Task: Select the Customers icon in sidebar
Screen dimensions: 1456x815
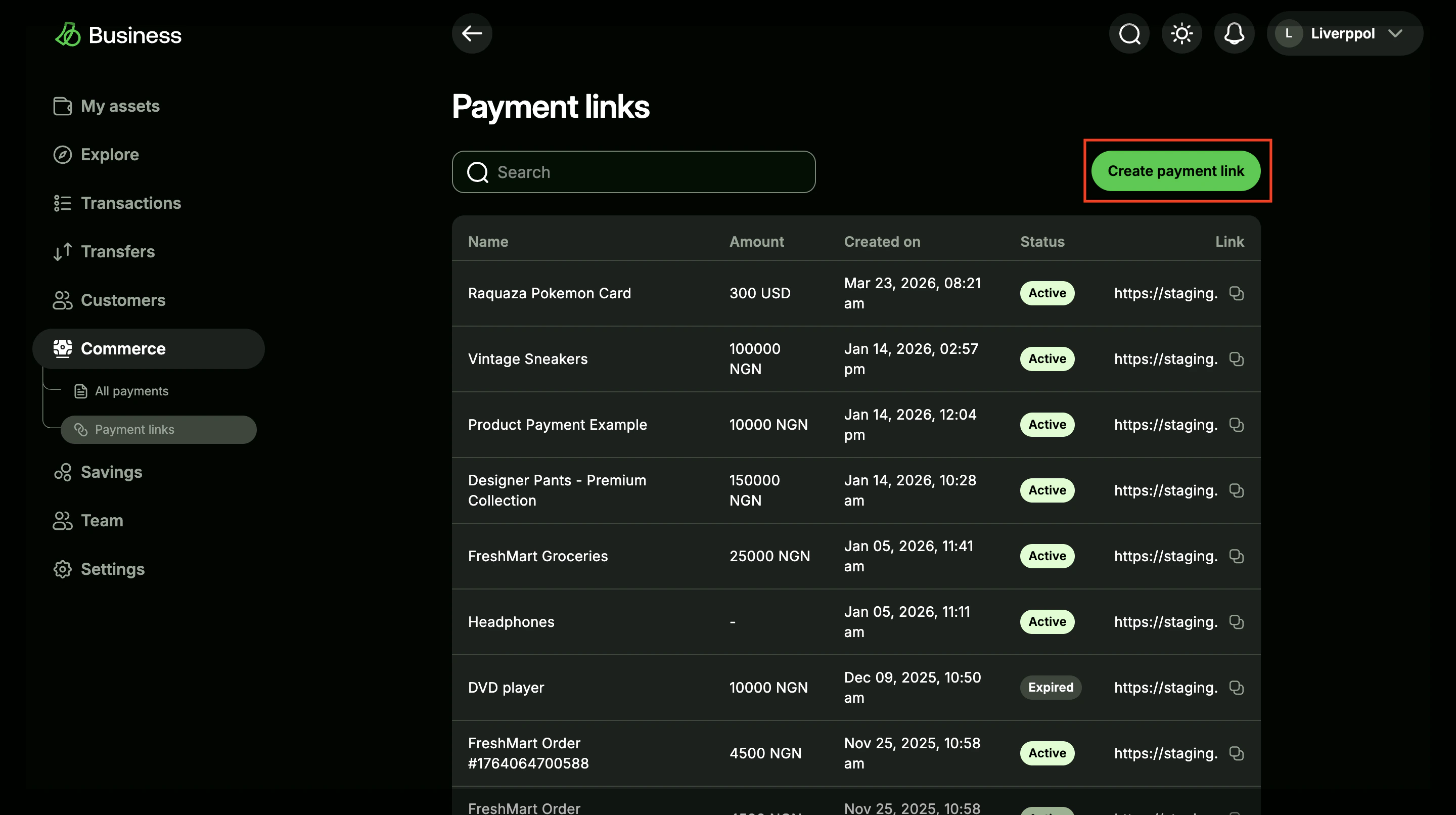Action: (x=63, y=300)
